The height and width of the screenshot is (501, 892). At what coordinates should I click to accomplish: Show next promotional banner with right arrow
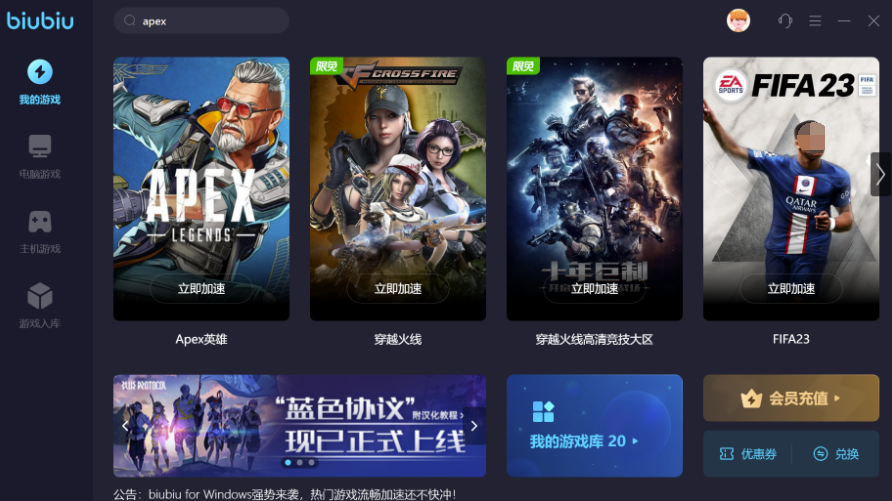(x=474, y=425)
